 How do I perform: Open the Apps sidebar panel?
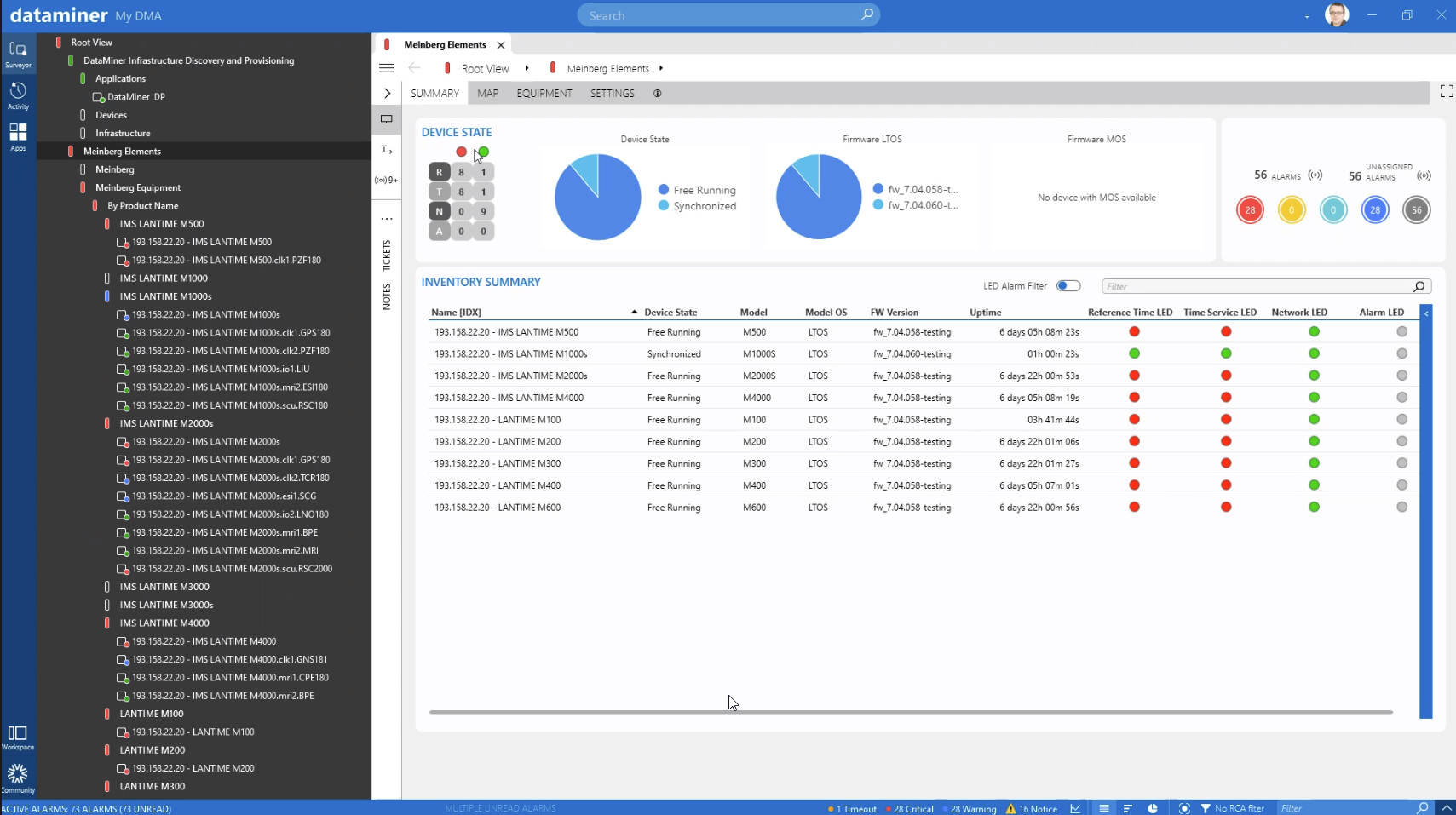click(x=18, y=136)
